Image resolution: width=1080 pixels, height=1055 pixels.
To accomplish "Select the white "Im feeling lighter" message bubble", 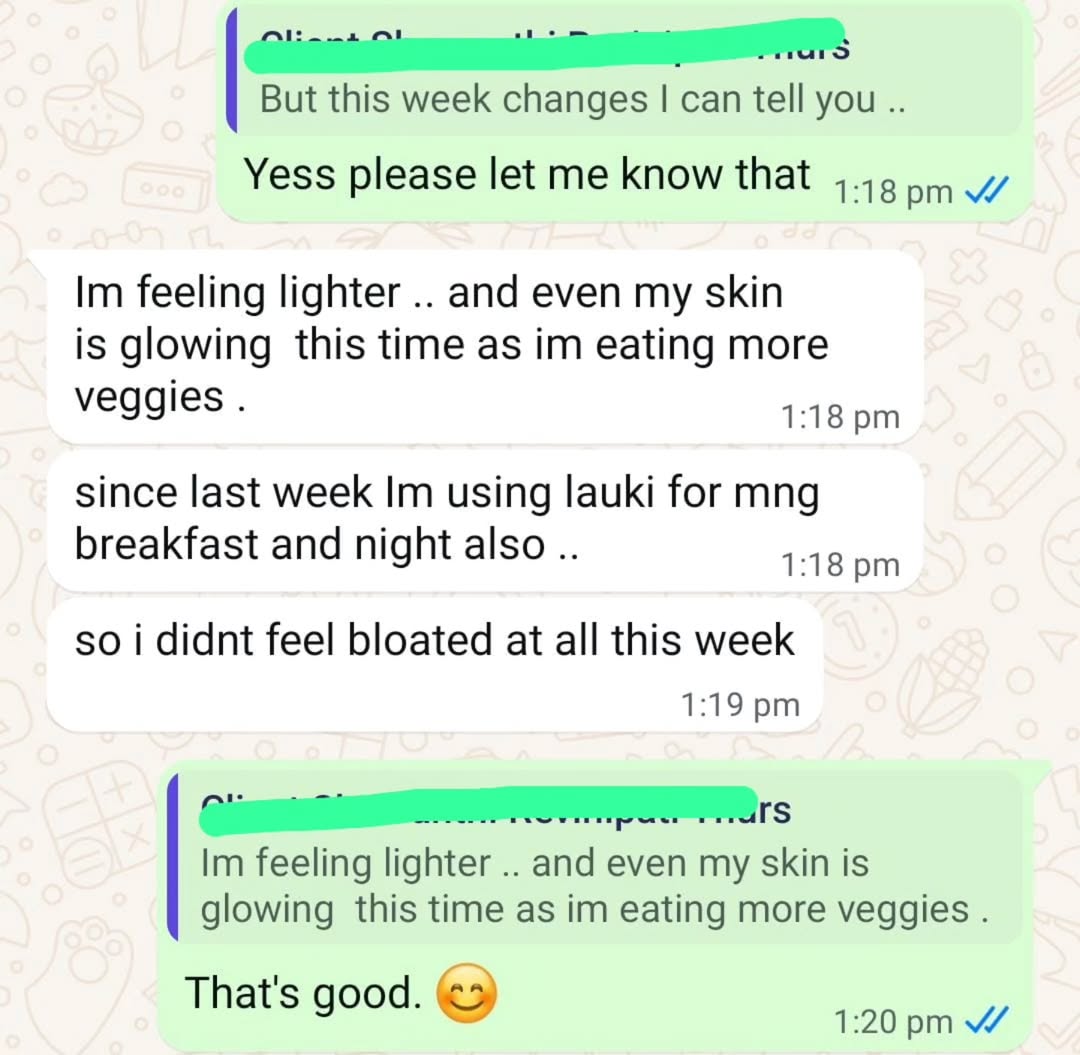I will [485, 346].
